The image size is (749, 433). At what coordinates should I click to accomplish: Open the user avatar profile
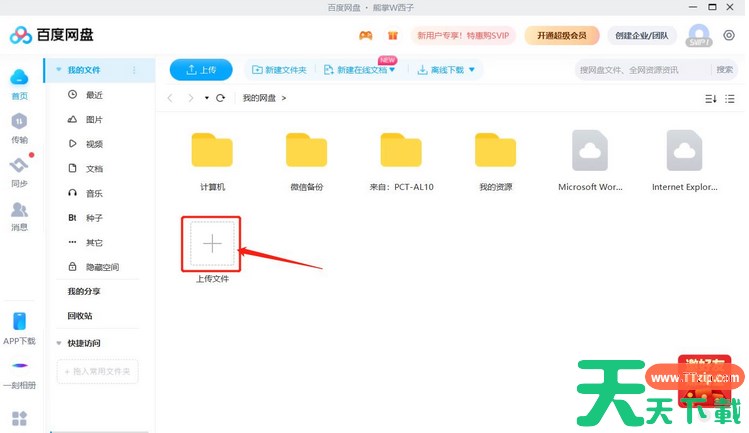(x=699, y=35)
